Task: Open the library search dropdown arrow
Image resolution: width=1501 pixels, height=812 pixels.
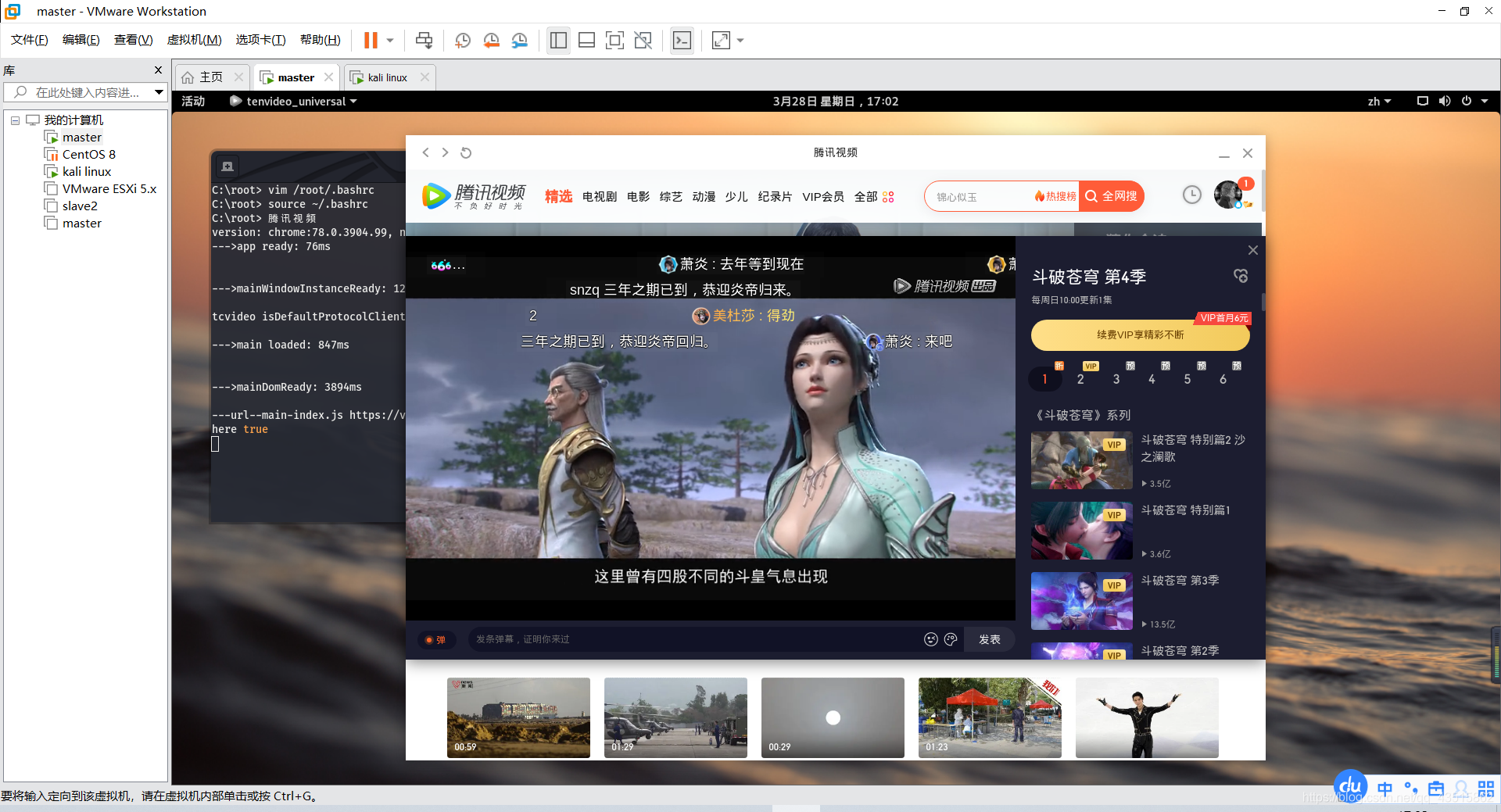Action: click(159, 92)
